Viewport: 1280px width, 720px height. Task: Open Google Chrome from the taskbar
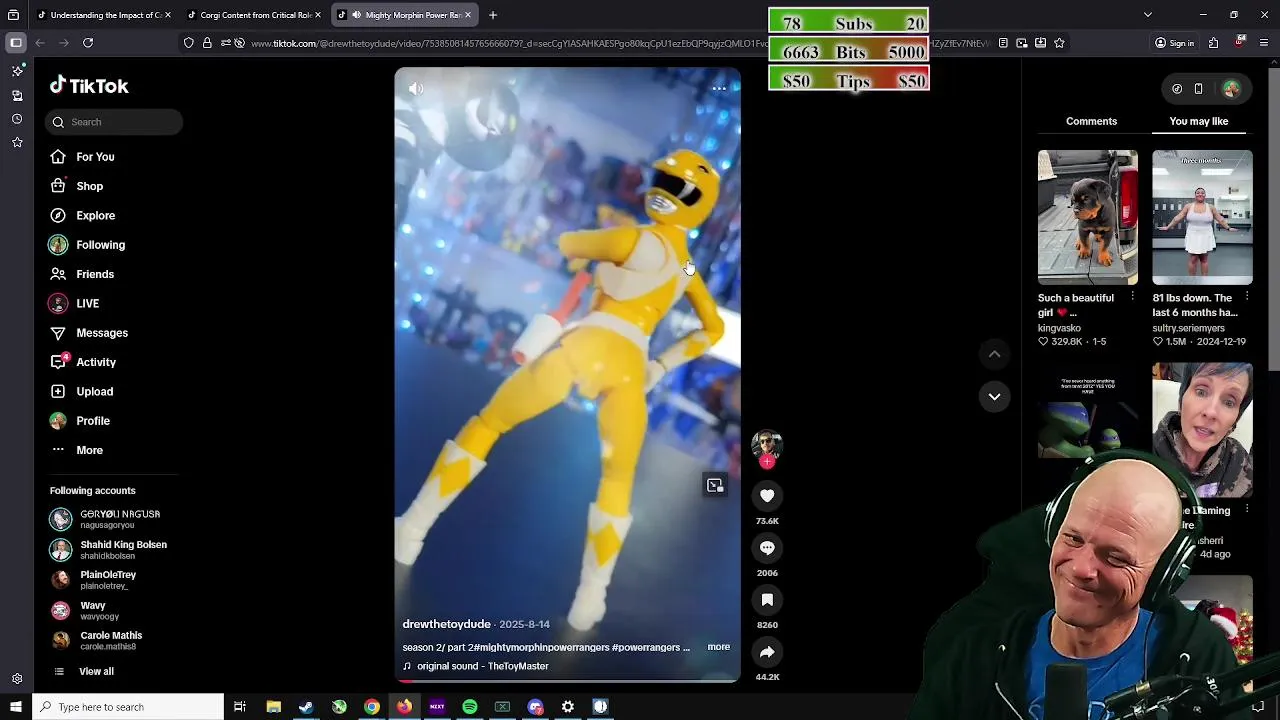(x=372, y=707)
